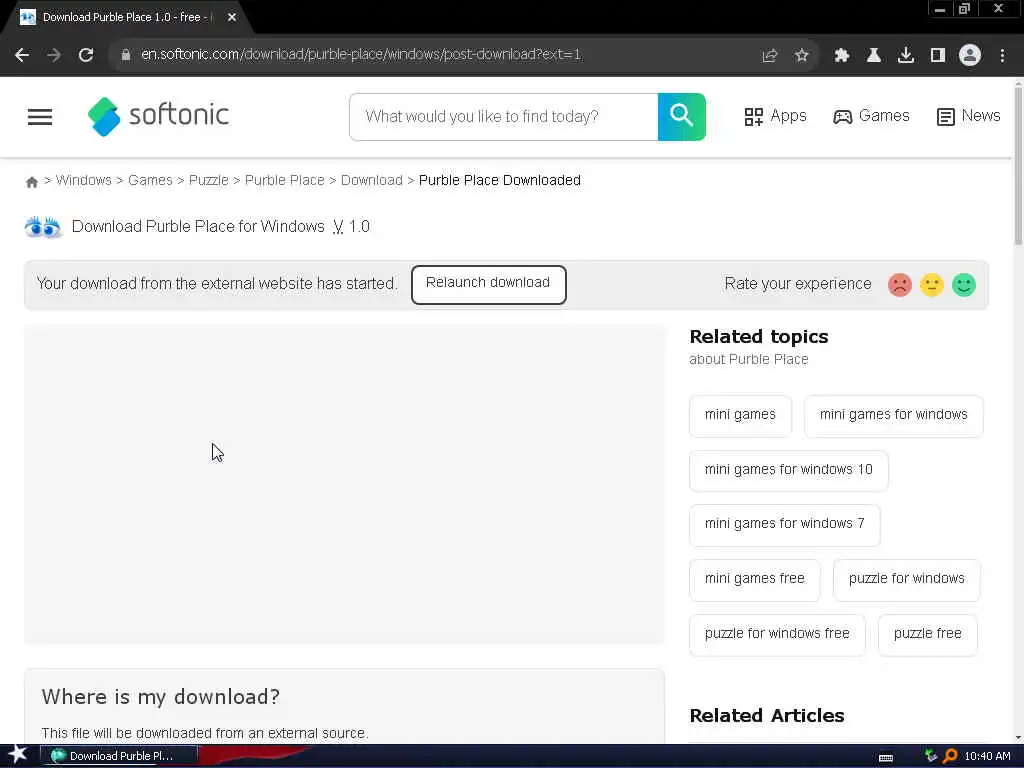The height and width of the screenshot is (768, 1024).
Task: Click the address bar URL
Action: tap(361, 55)
